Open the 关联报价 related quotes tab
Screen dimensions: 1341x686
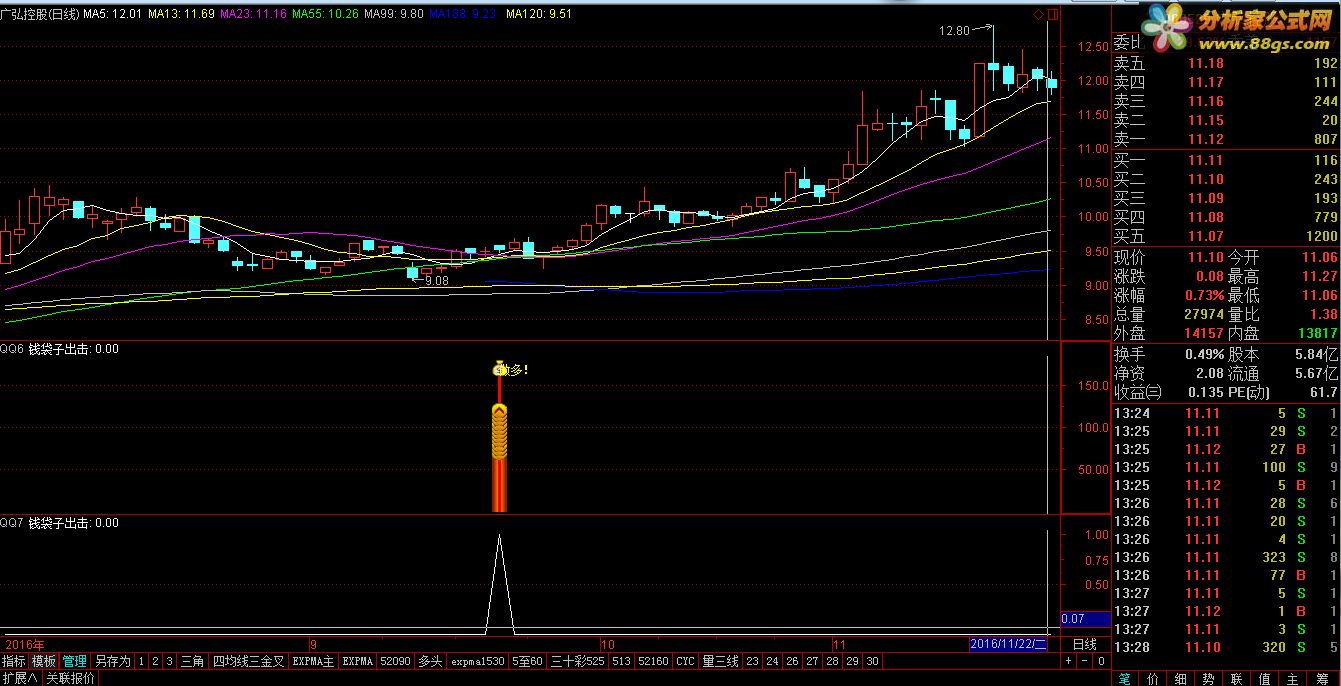pos(70,677)
